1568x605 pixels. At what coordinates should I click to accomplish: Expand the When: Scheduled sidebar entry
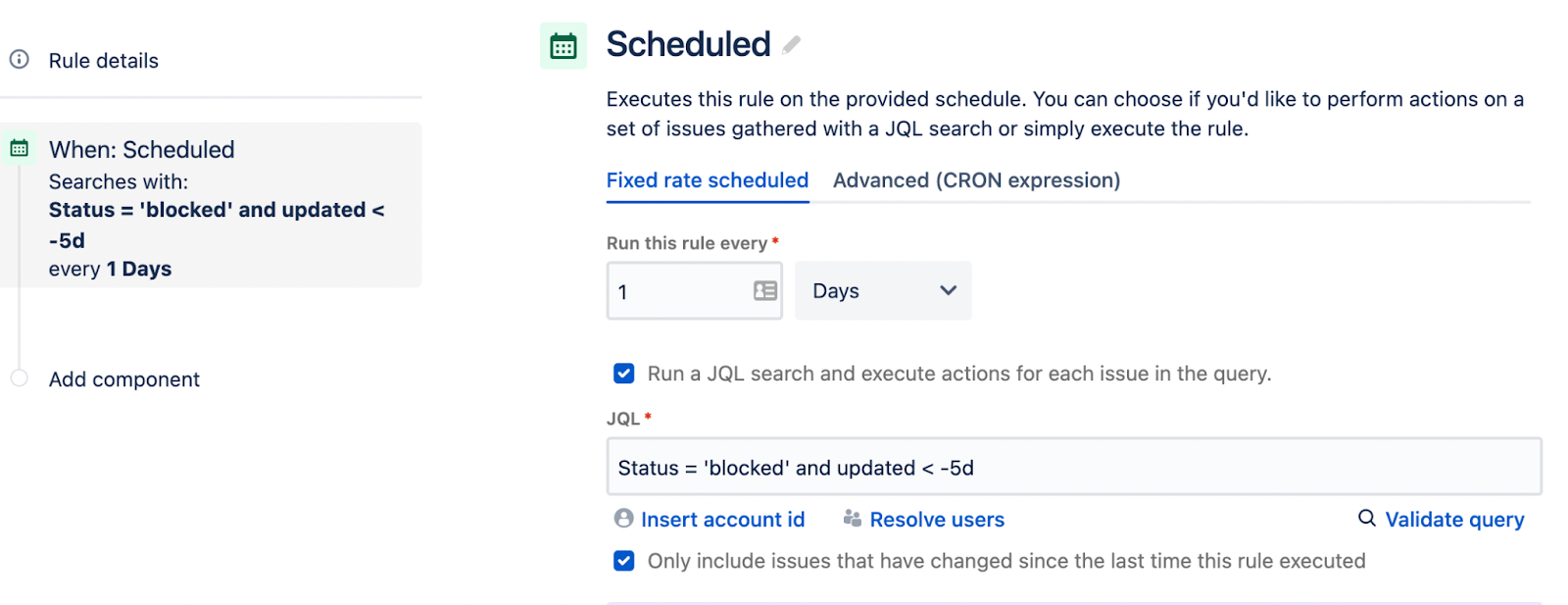142,149
